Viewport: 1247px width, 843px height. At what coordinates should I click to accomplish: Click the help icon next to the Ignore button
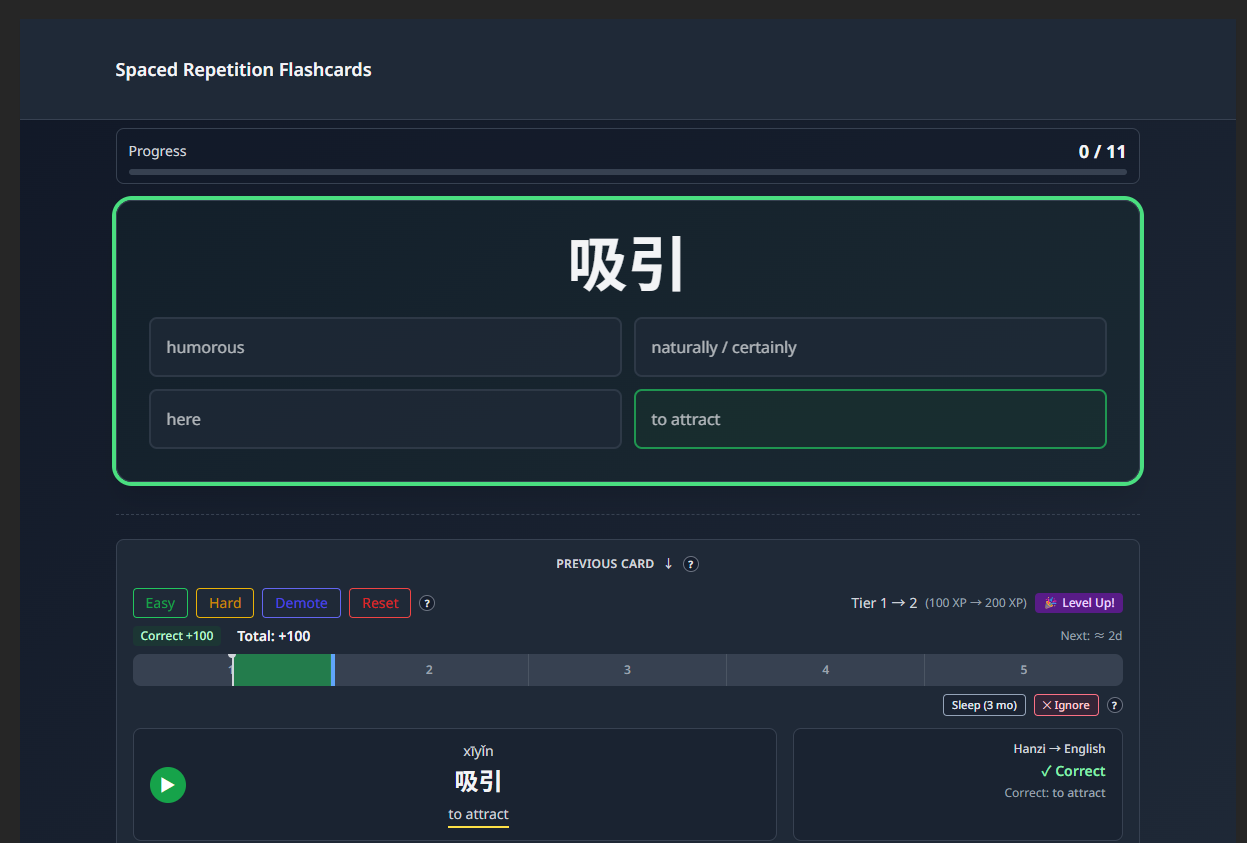1114,705
